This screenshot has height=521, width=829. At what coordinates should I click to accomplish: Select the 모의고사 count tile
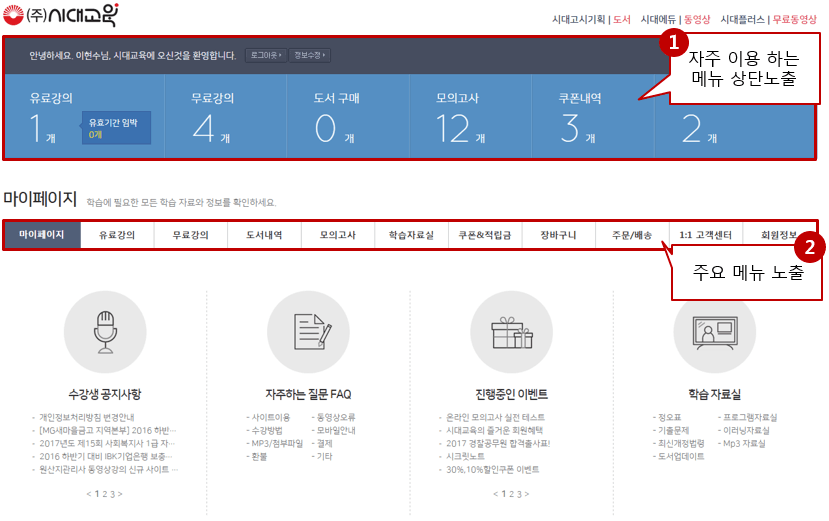[471, 116]
